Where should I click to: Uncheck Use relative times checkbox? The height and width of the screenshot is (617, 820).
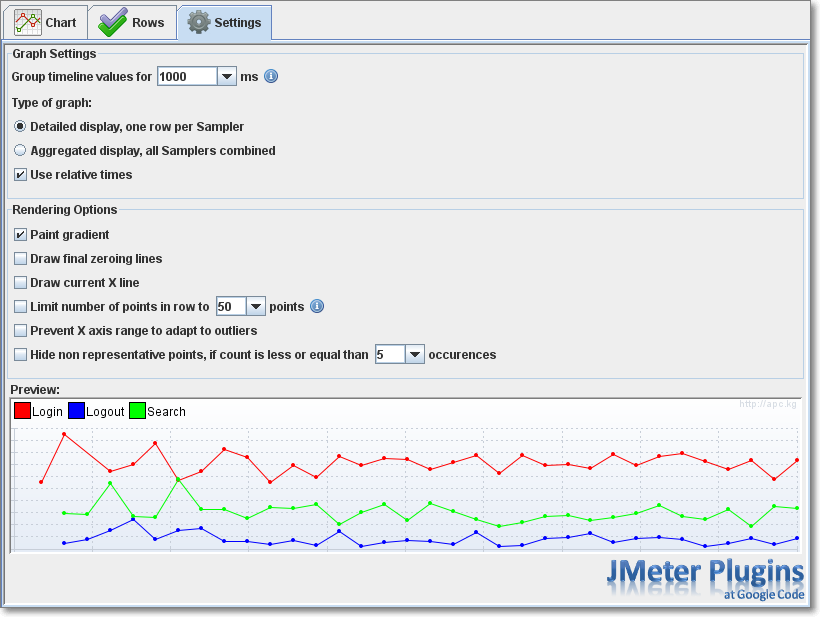point(20,175)
